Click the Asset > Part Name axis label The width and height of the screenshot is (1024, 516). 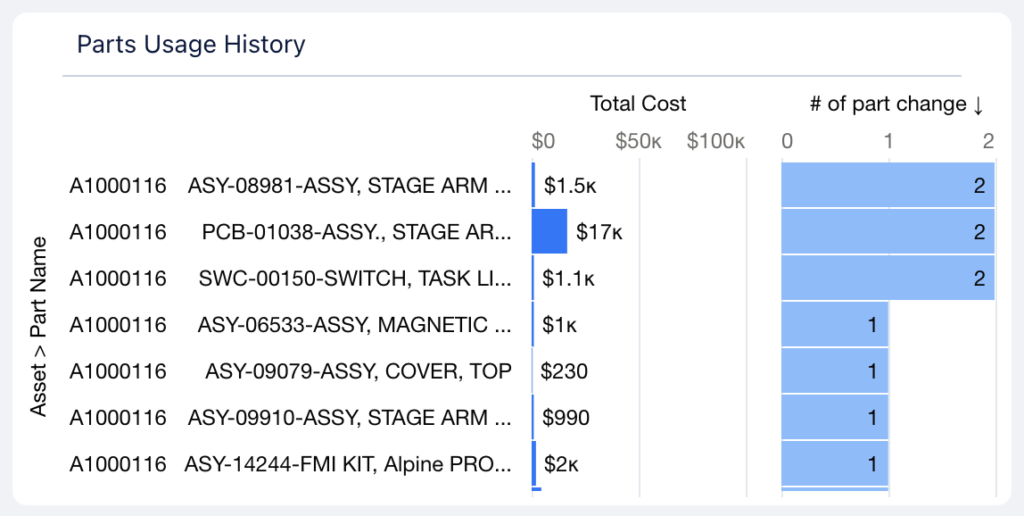click(39, 326)
